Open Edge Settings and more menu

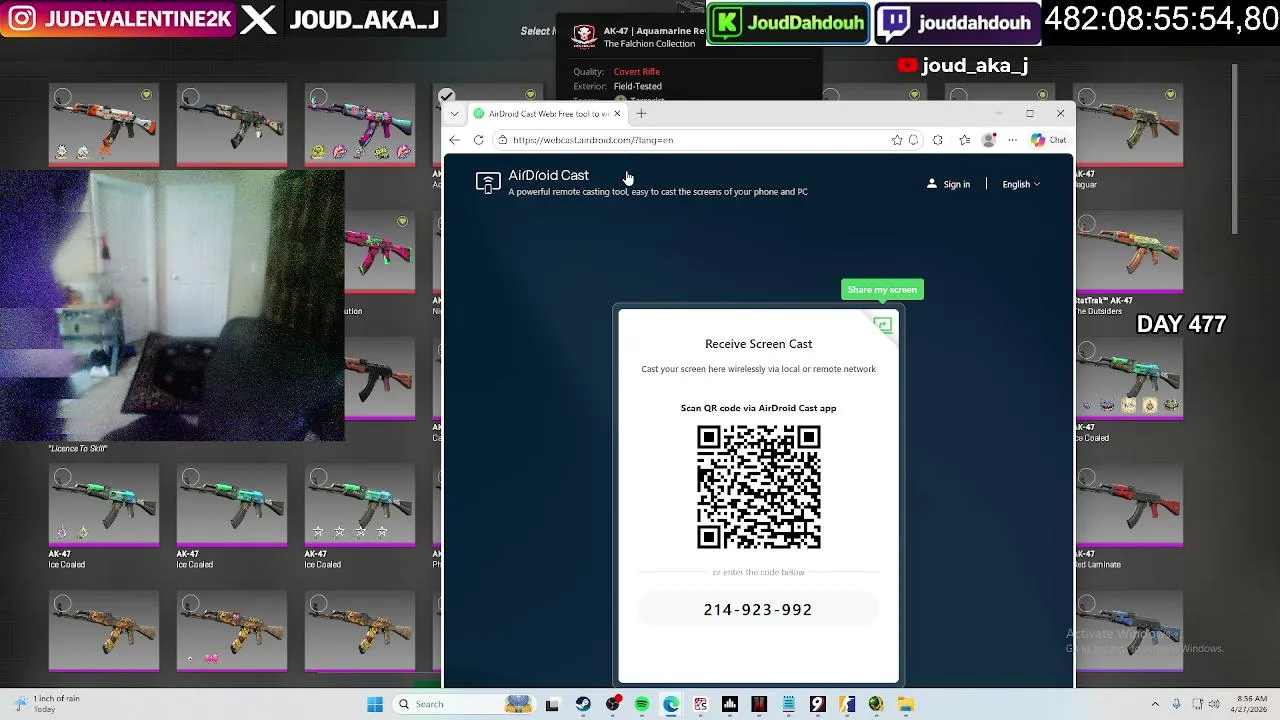pos(1012,140)
